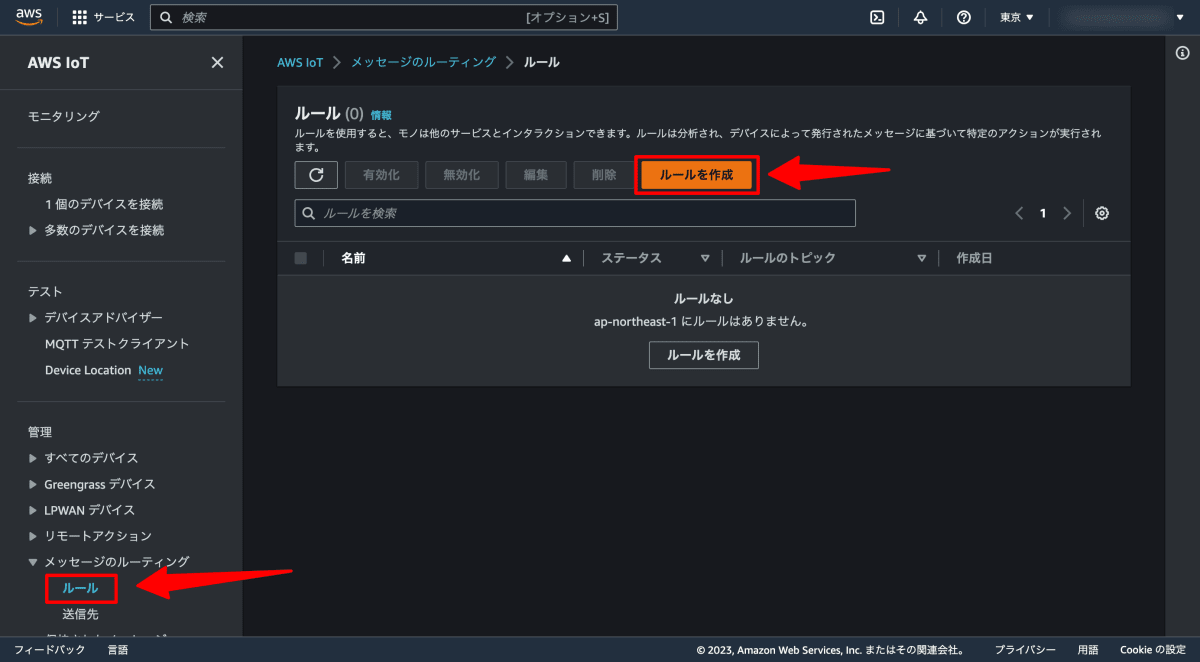Expand Greengrass デバイス
Screen dimensions: 1200x662
pyautogui.click(x=33, y=484)
